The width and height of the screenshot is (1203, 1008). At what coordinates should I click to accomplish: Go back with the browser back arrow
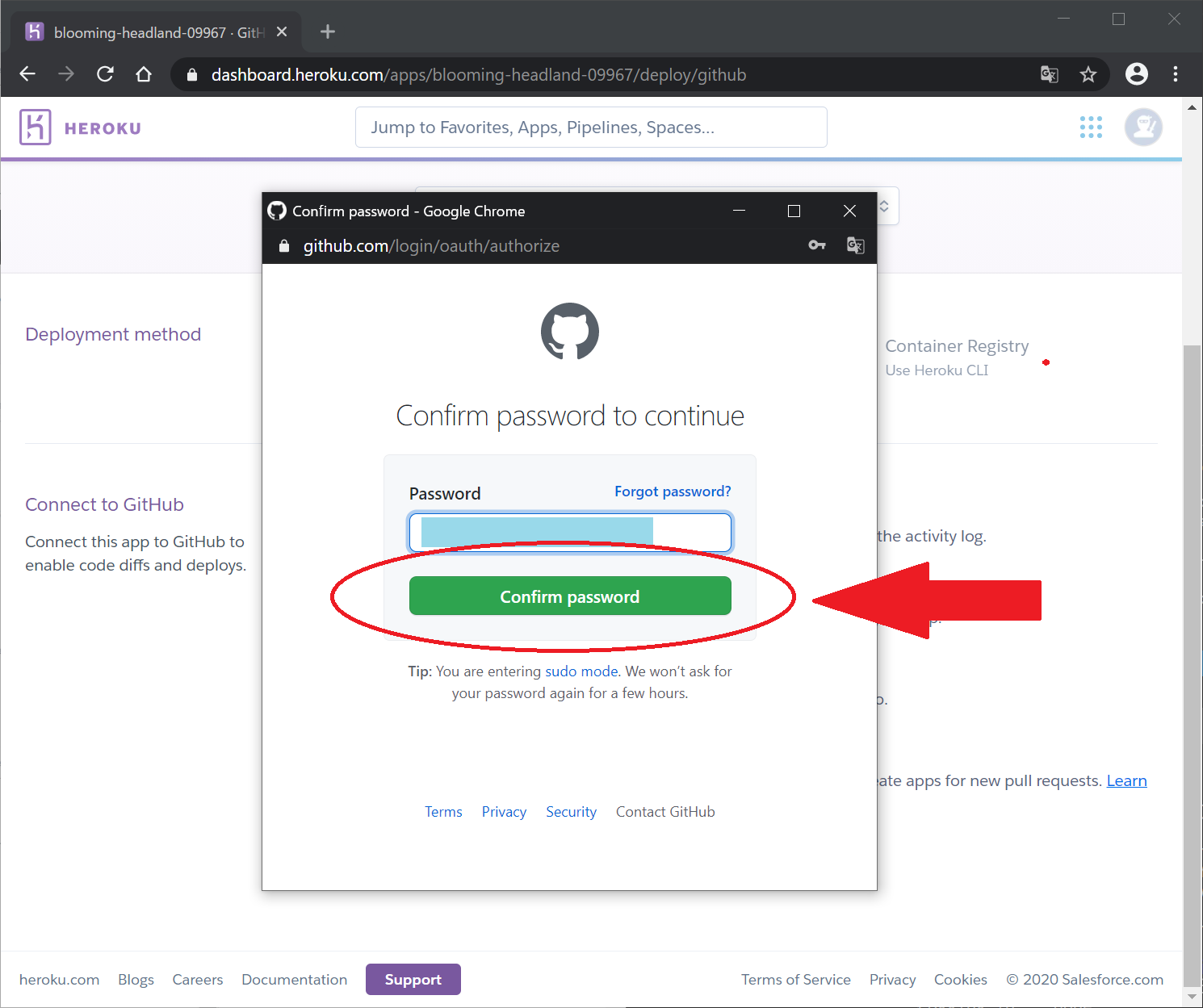click(27, 74)
